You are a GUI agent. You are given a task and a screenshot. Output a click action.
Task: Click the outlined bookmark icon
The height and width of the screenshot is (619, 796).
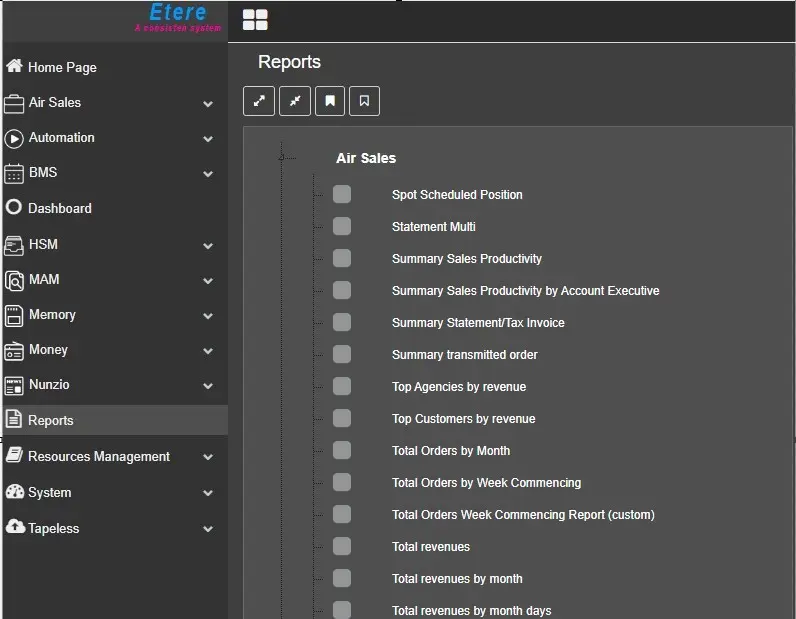(364, 101)
